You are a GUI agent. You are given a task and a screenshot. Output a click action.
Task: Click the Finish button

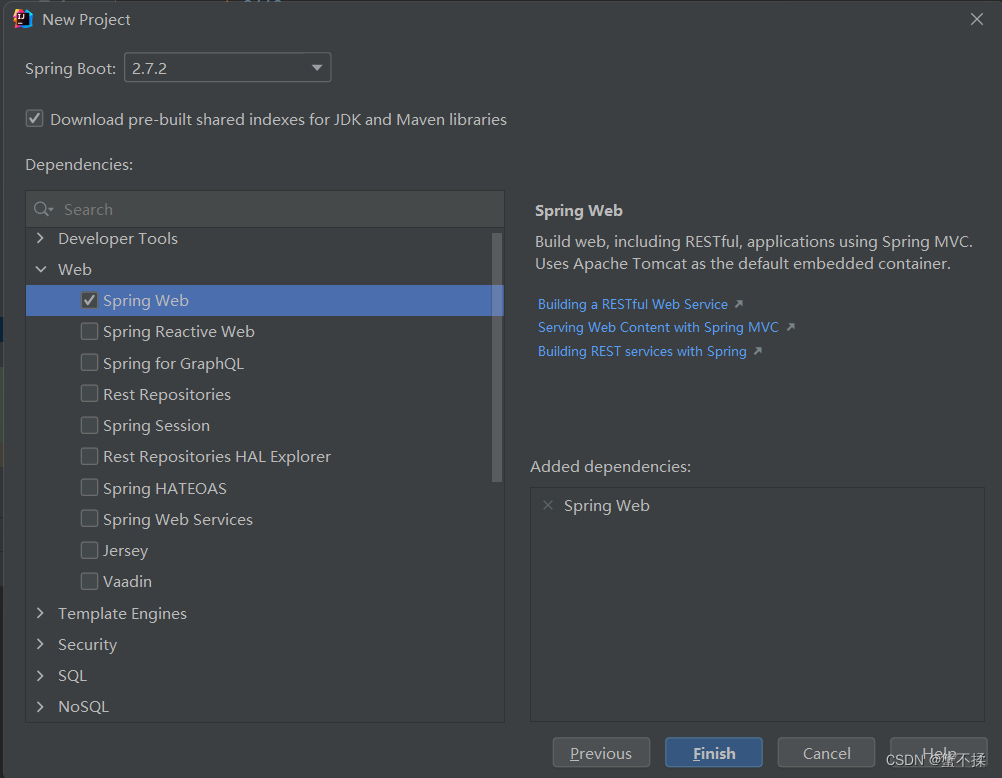click(713, 752)
